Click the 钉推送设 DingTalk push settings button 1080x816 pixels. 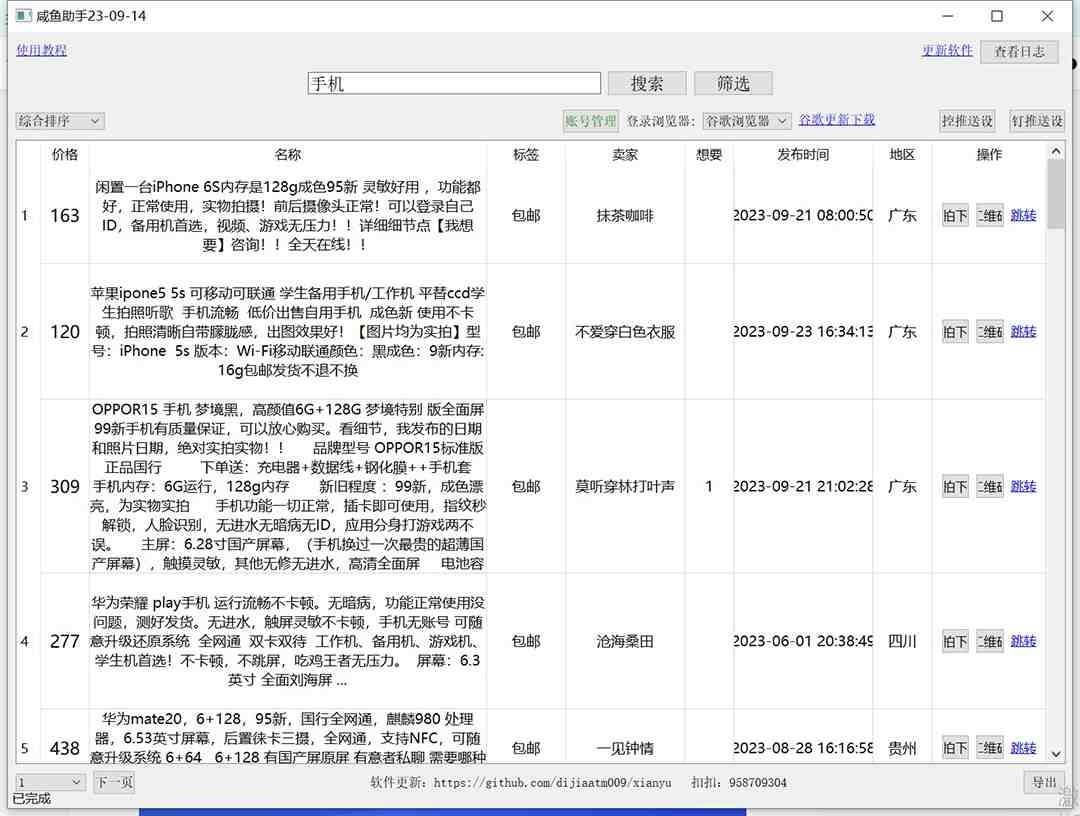[x=1037, y=120]
